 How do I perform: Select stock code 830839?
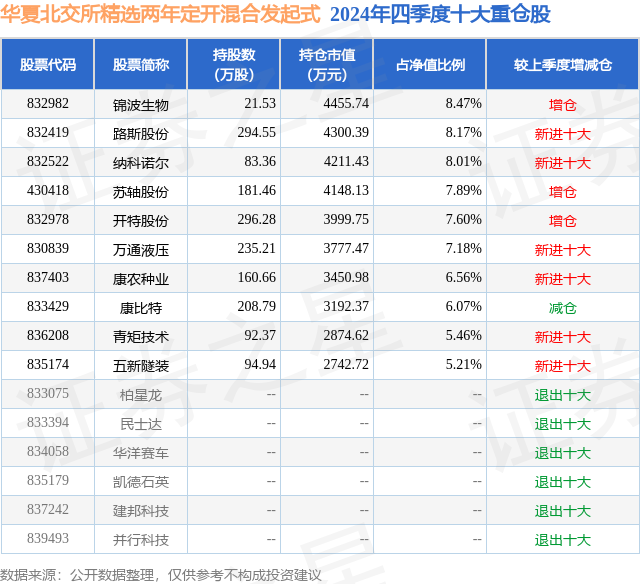48,249
